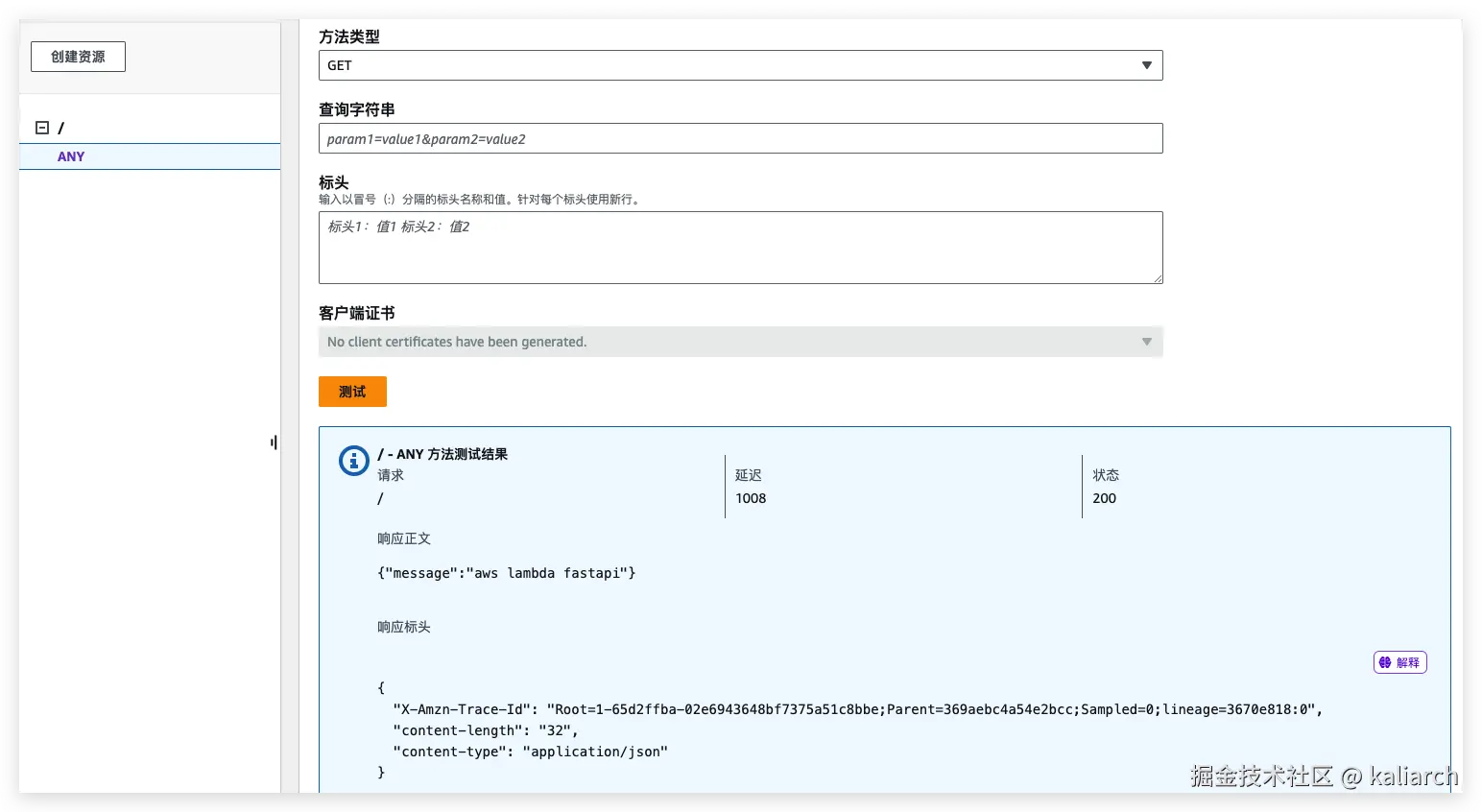The width and height of the screenshot is (1482, 812).
Task: Select the "/" root resource label
Action: 61,128
